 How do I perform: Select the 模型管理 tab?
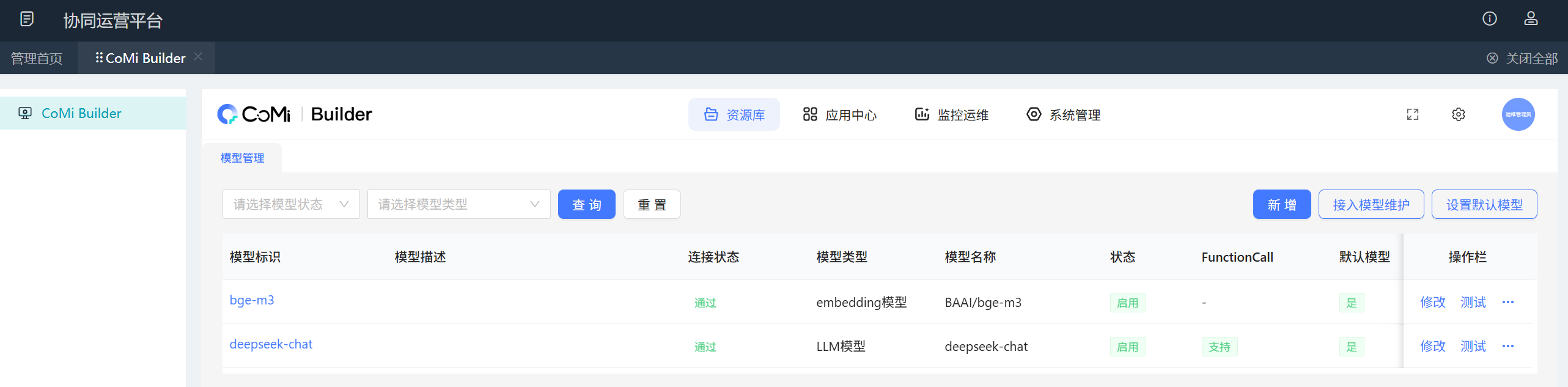point(242,158)
